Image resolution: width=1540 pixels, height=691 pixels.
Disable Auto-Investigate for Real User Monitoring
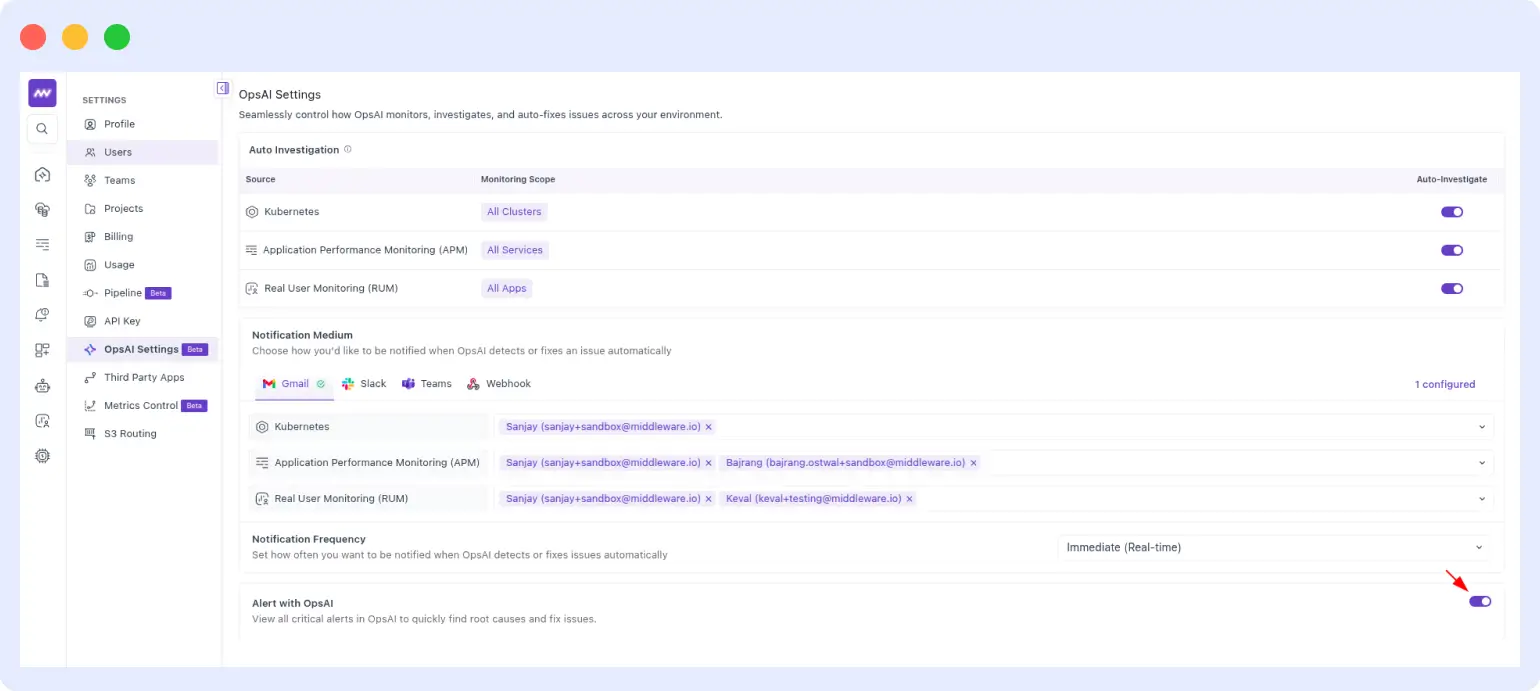tap(1452, 288)
